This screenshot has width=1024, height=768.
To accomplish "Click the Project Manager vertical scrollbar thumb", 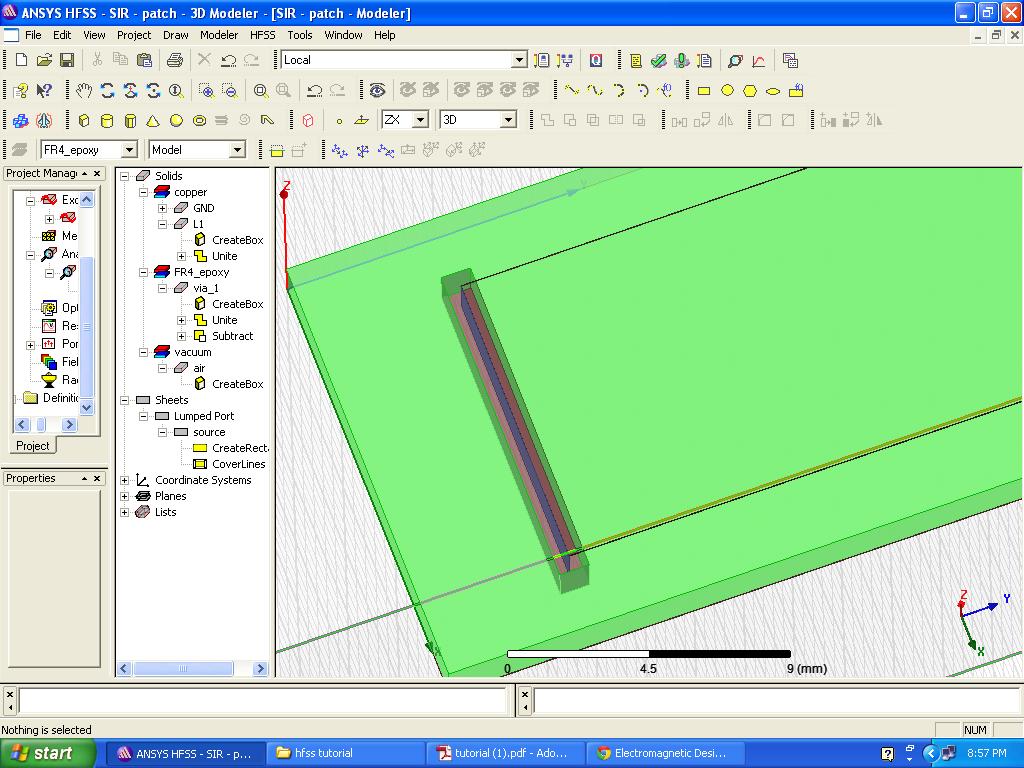I will coord(87,327).
